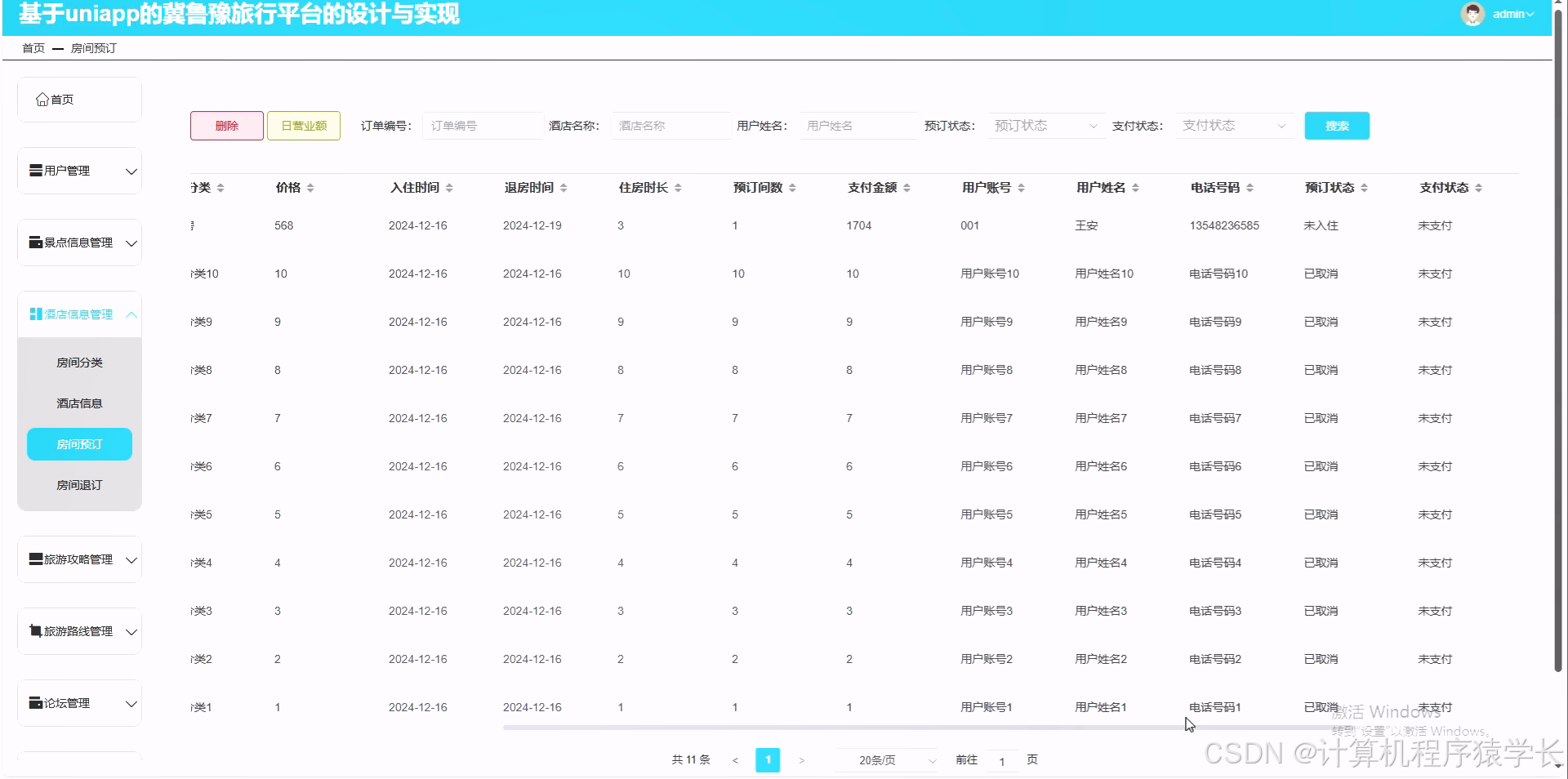Expand the 用户管理 menu chevron

click(x=131, y=171)
